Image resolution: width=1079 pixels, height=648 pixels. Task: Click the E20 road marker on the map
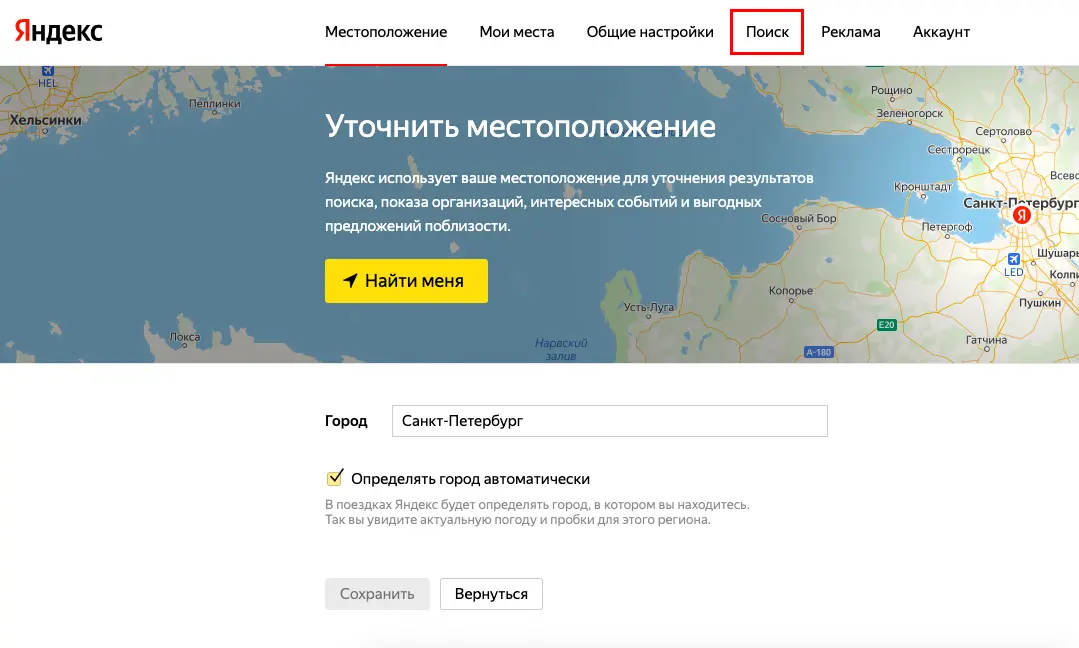(886, 325)
